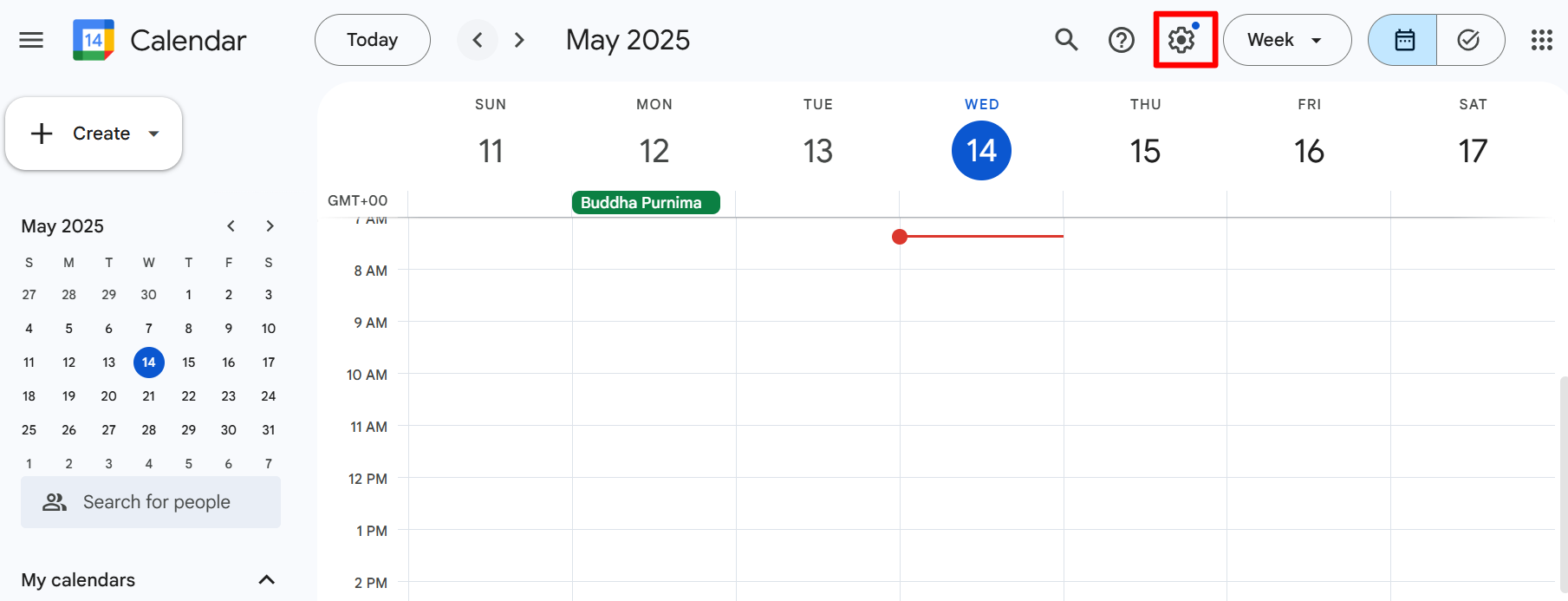Click the Google Calendar logo
Image resolution: width=1568 pixels, height=601 pixels.
click(94, 40)
